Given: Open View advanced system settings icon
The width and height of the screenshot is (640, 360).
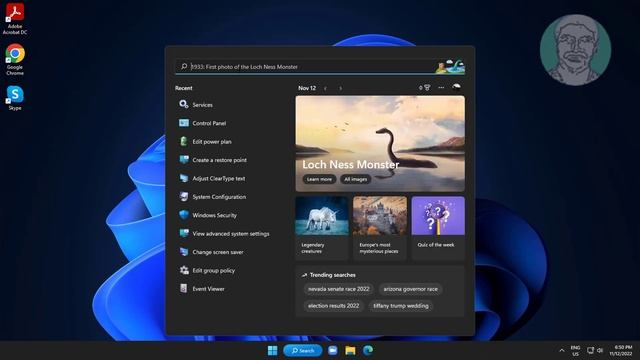Looking at the screenshot, I should coord(184,233).
